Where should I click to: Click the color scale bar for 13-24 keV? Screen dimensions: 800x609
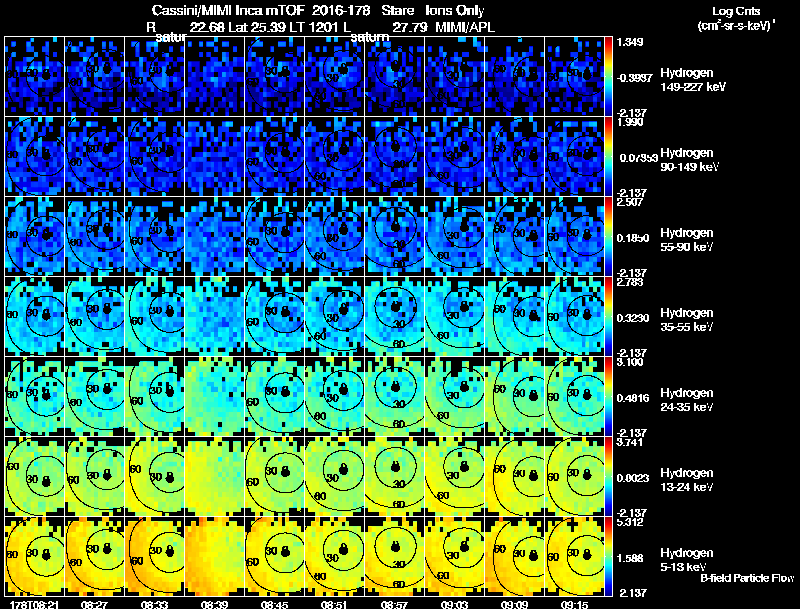point(608,476)
